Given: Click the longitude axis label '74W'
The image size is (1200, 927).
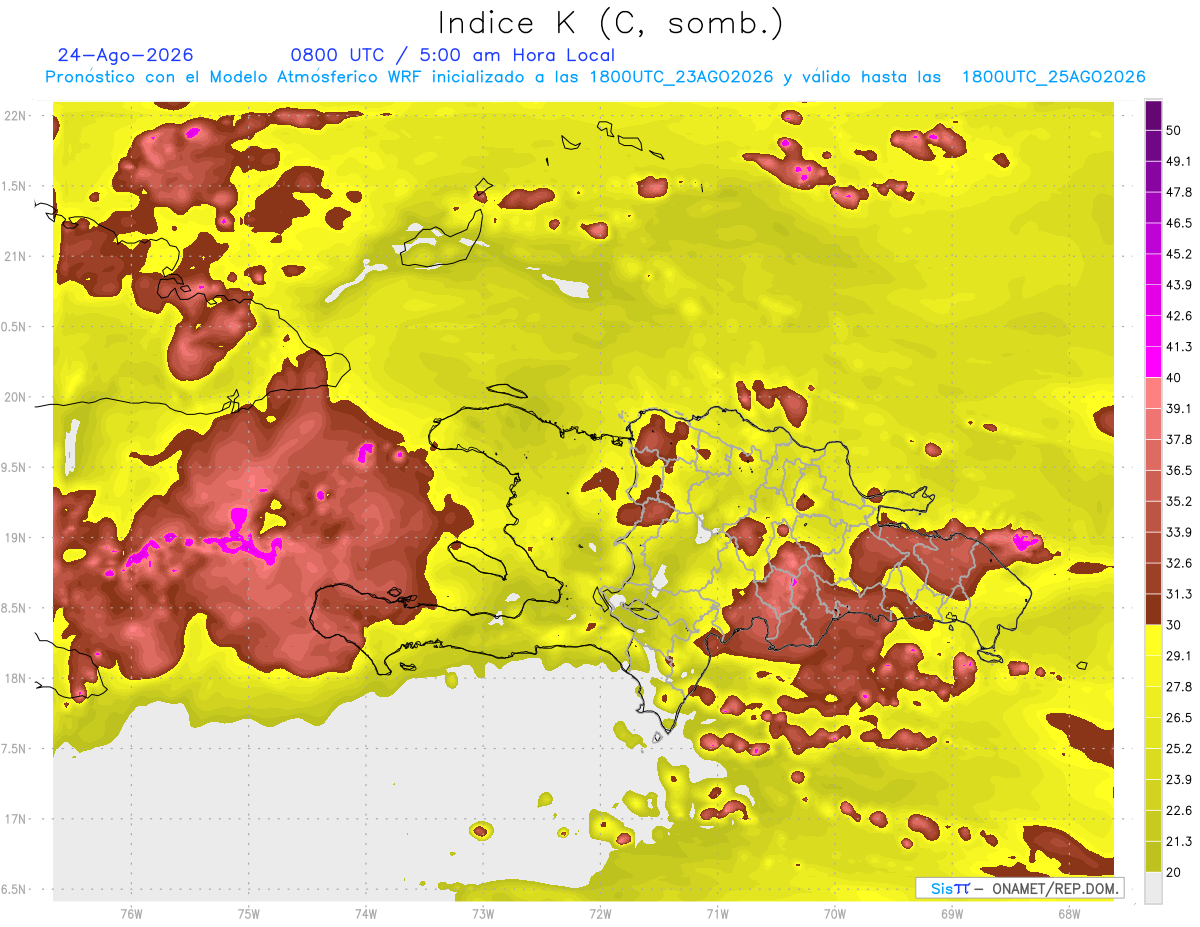Looking at the screenshot, I should point(366,913).
